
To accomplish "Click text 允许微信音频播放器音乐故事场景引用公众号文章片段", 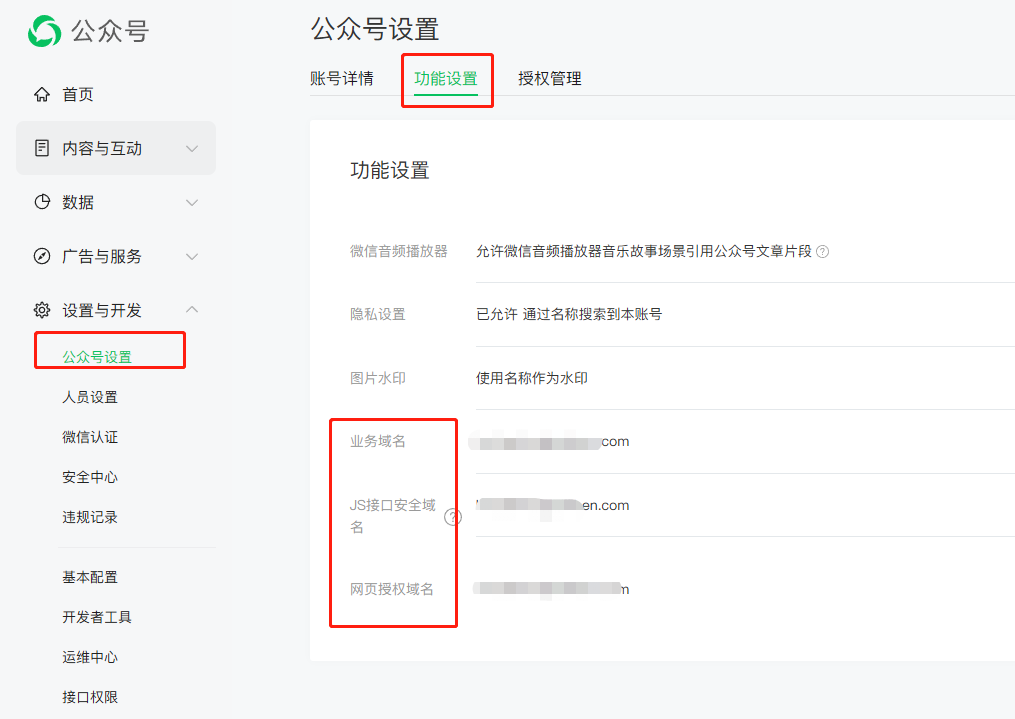I will click(x=643, y=251).
